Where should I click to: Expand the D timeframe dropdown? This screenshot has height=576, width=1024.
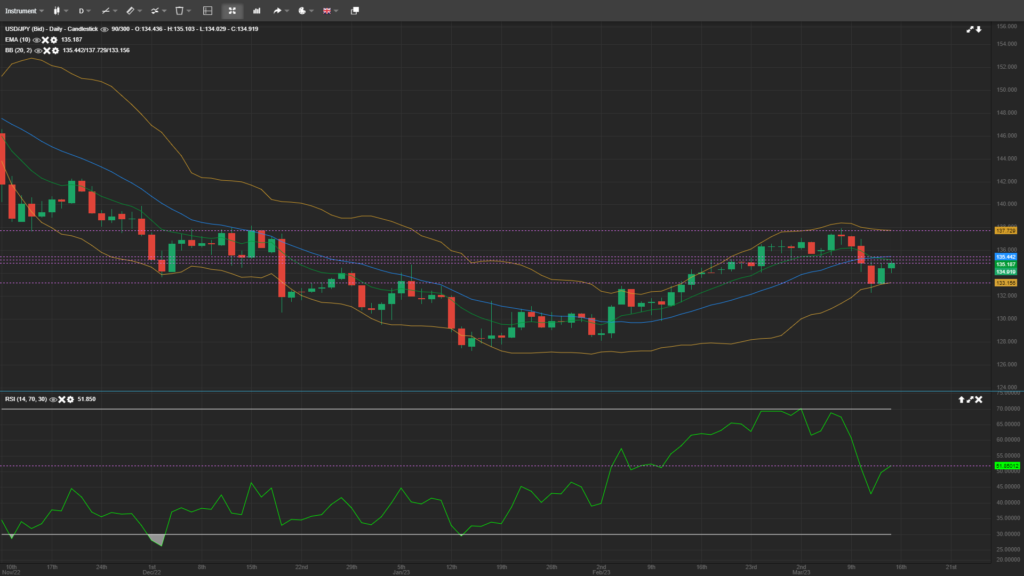coord(85,10)
